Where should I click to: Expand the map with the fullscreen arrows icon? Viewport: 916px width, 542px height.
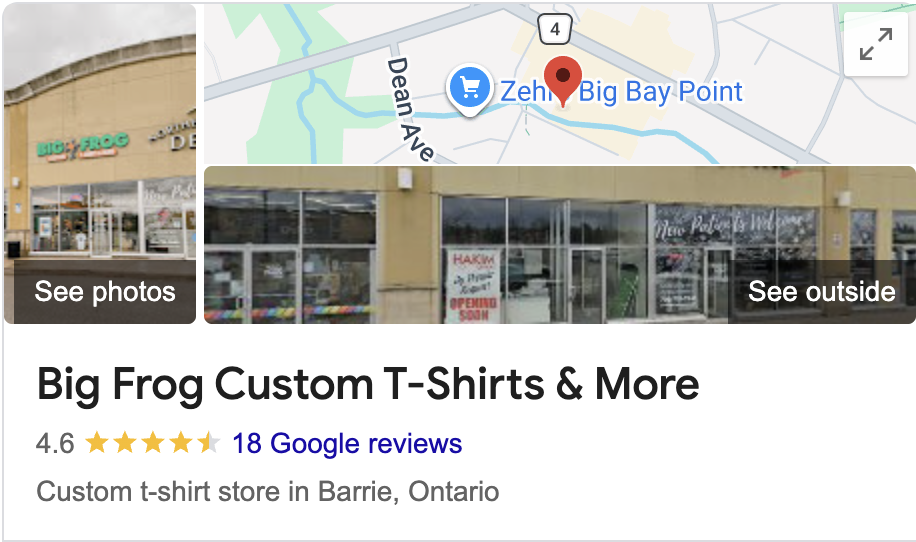coord(876,44)
